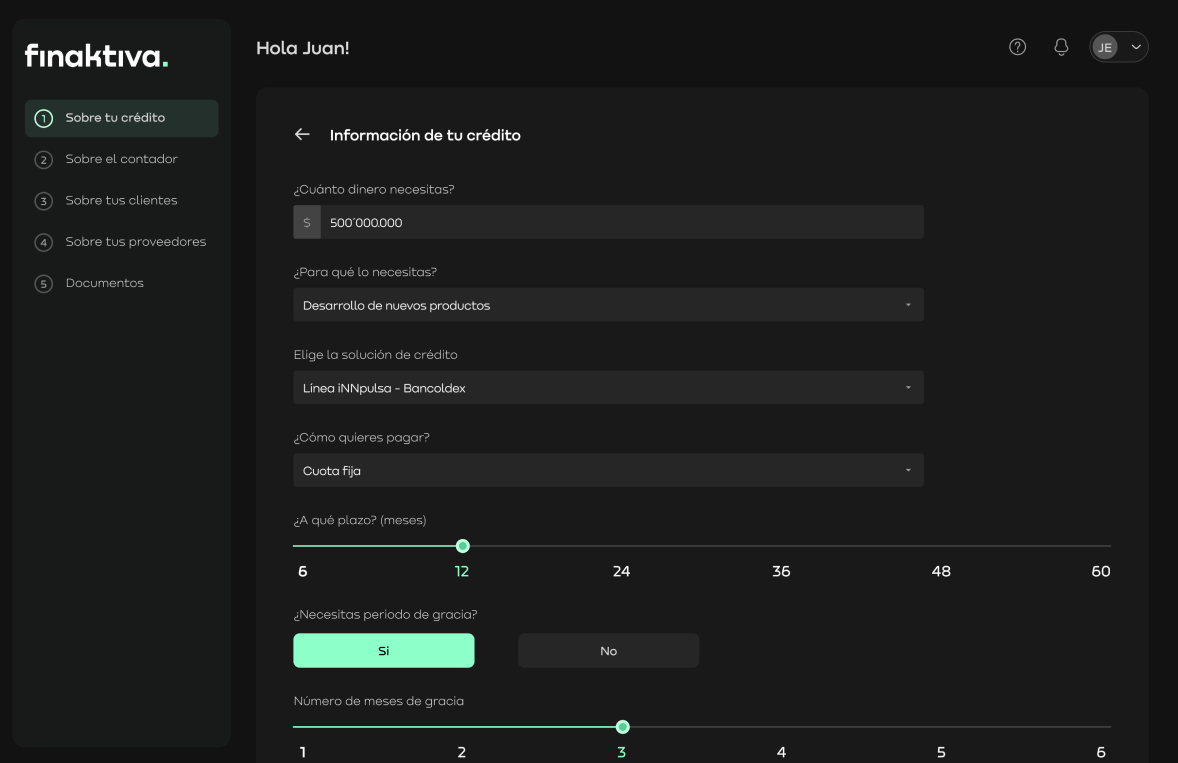The image size is (1178, 763).
Task: Choose 1 month of gracia label
Action: pos(303,752)
